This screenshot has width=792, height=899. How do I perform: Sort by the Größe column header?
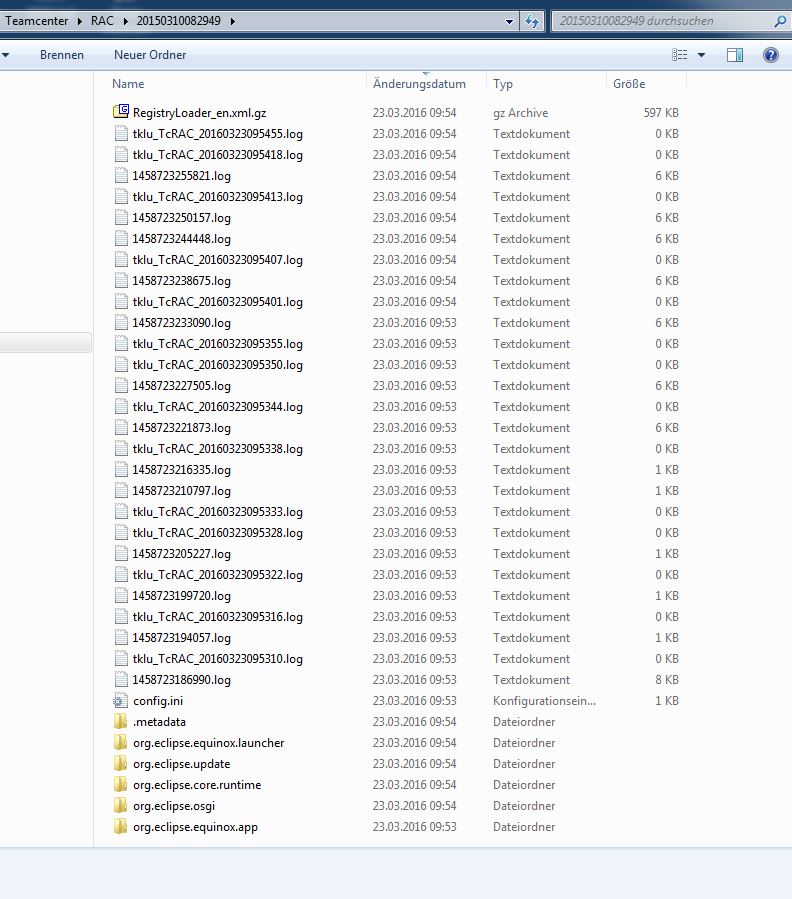click(629, 84)
